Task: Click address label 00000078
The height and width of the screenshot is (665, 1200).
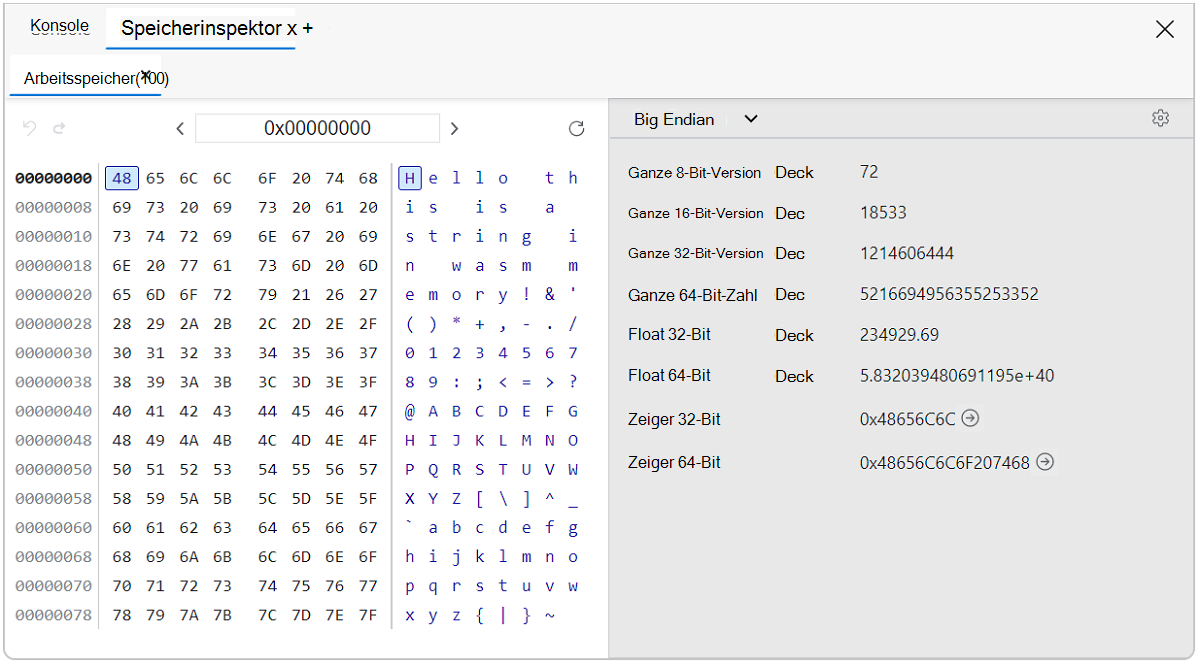Action: pos(54,615)
